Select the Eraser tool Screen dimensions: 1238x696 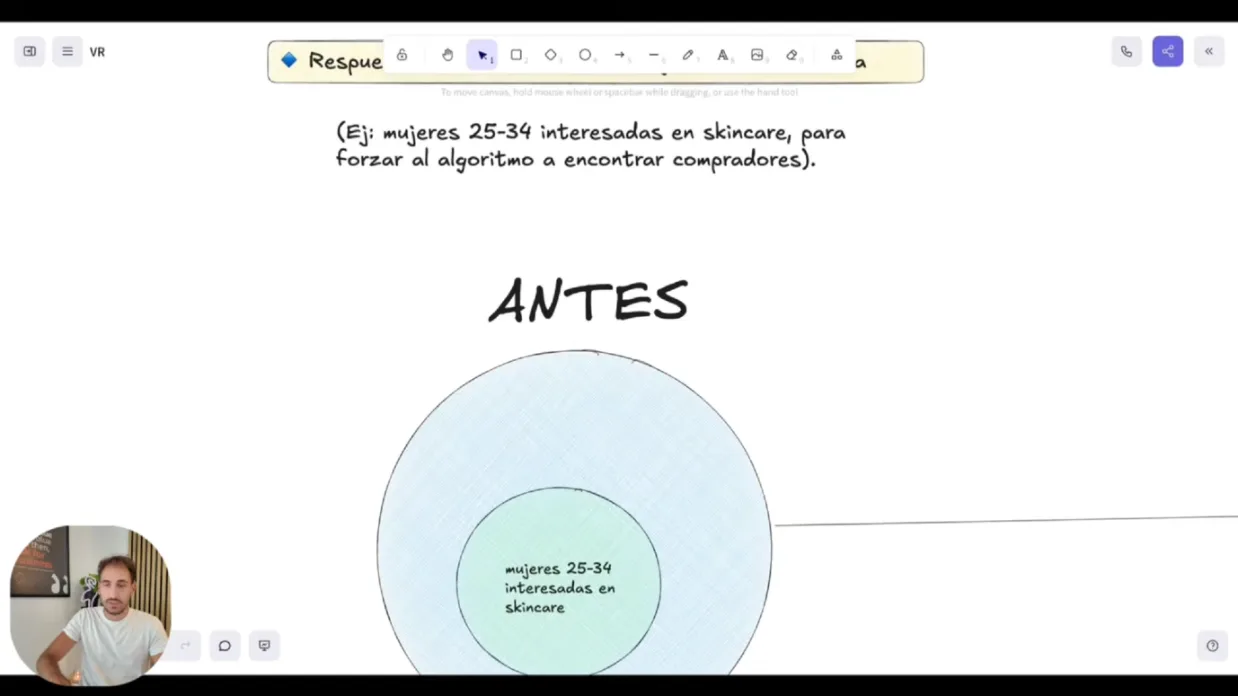[792, 55]
